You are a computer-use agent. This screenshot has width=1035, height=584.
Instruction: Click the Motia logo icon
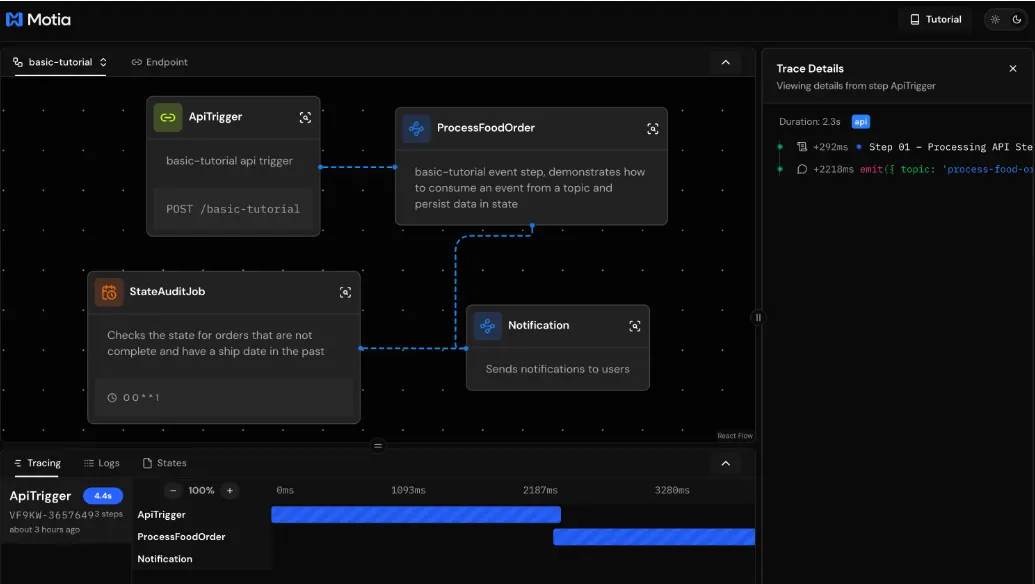tap(14, 19)
